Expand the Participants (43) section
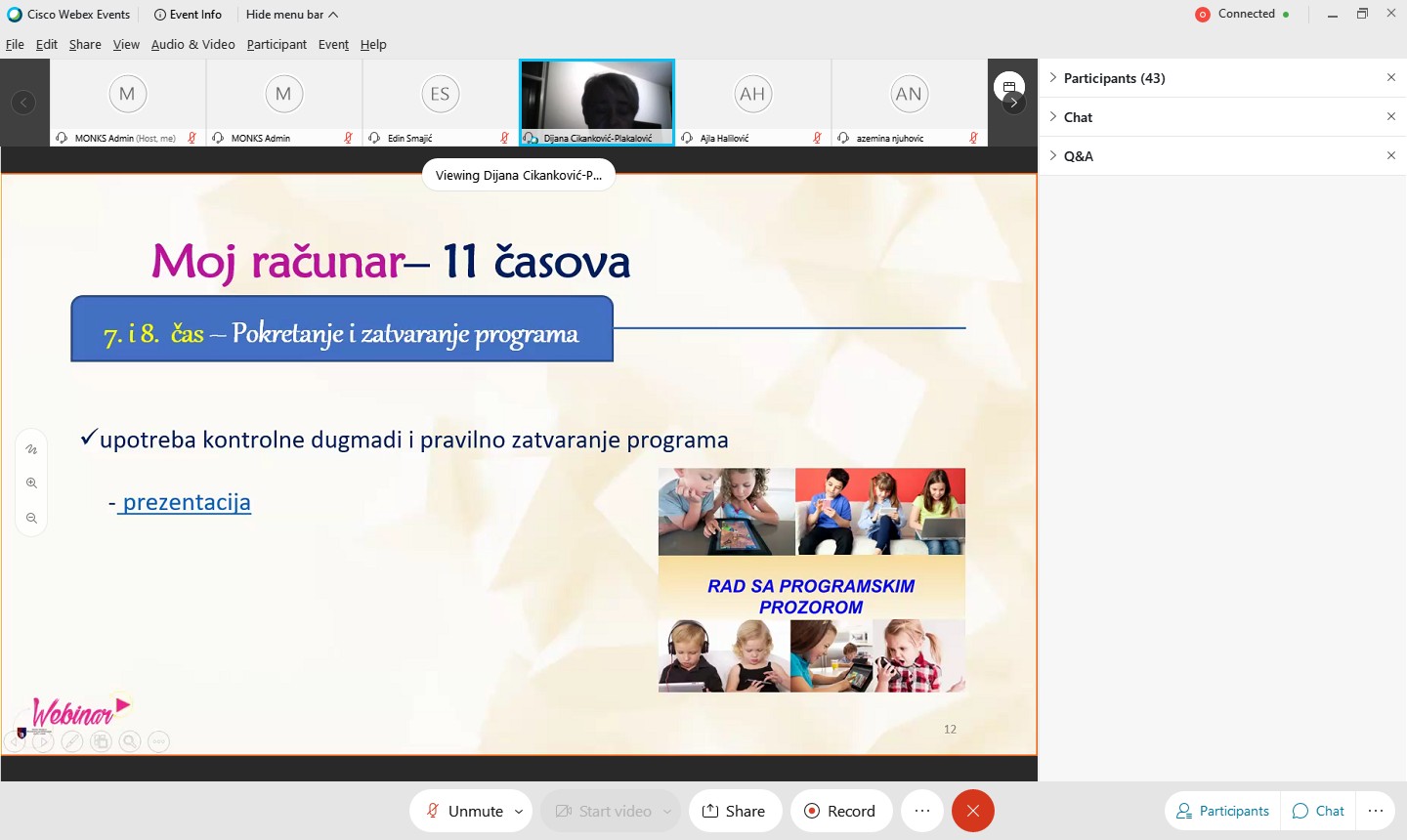 [1114, 78]
